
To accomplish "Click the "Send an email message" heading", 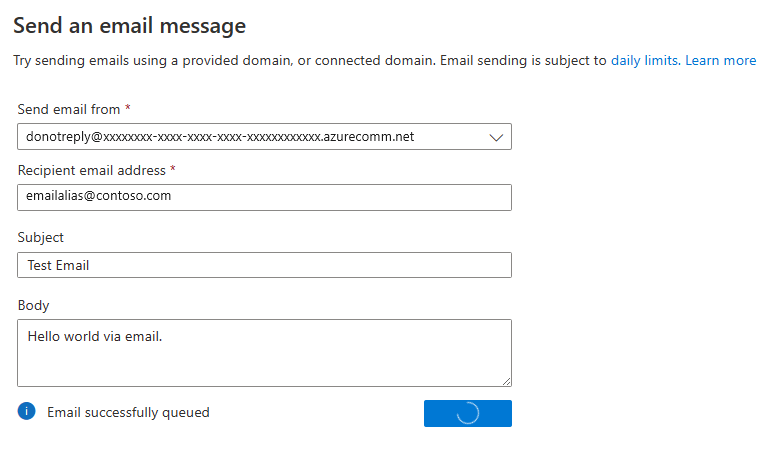I will coord(129,26).
